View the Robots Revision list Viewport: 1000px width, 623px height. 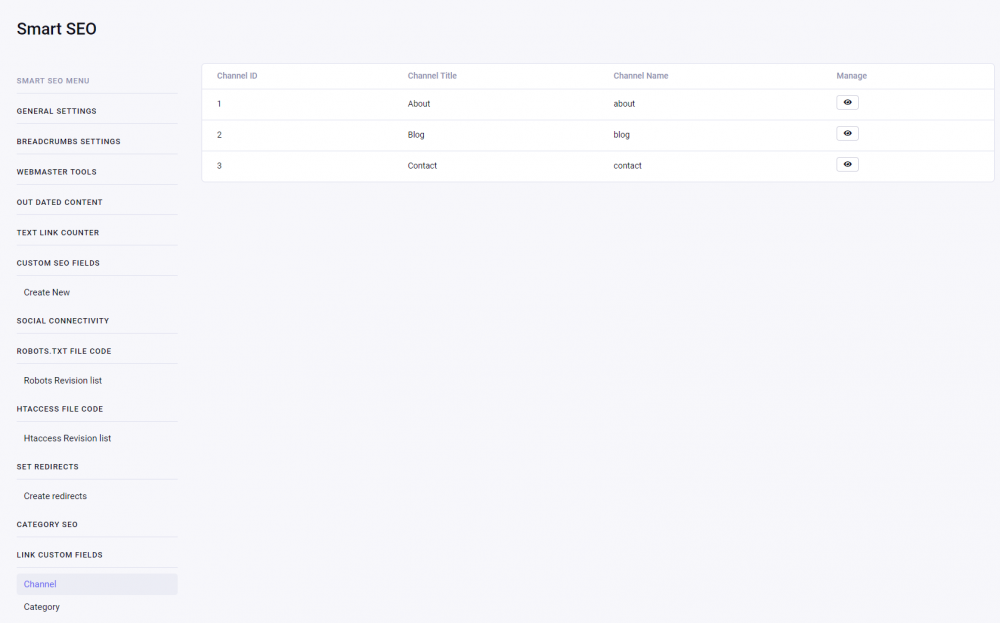tap(62, 380)
